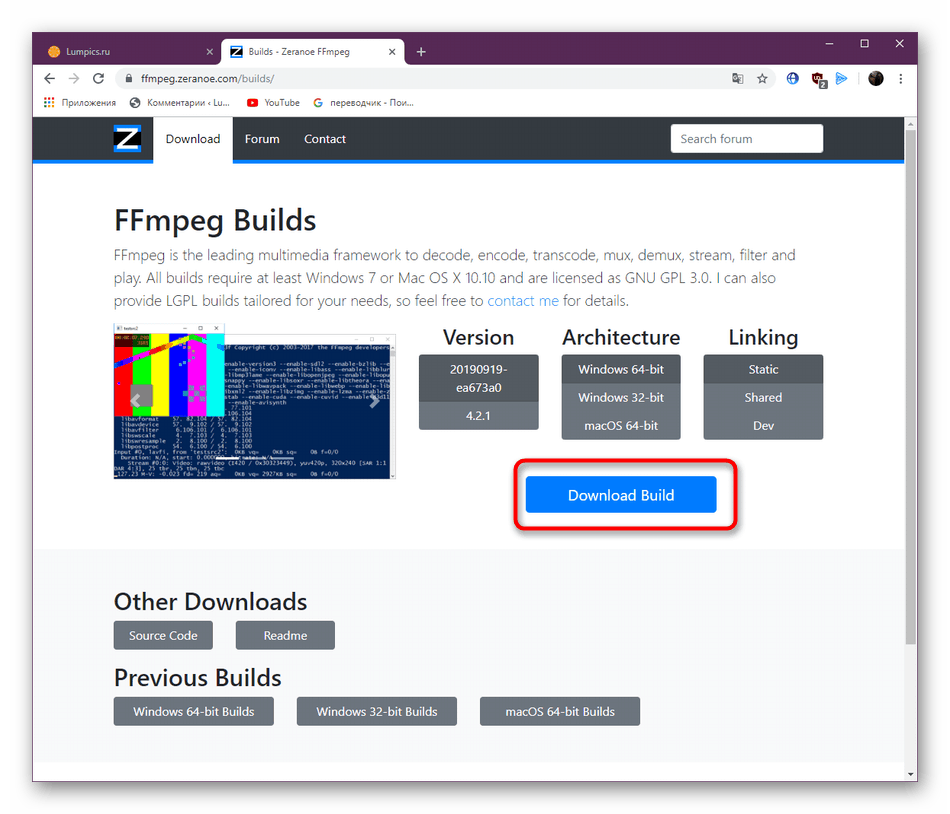Image resolution: width=950 pixels, height=814 pixels.
Task: Open the Download nav item
Action: tap(193, 139)
